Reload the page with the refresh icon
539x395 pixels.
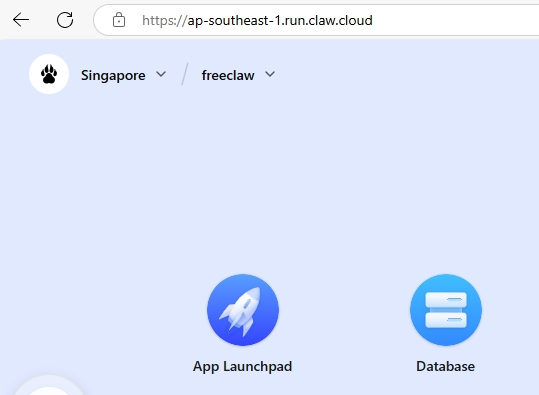point(65,20)
